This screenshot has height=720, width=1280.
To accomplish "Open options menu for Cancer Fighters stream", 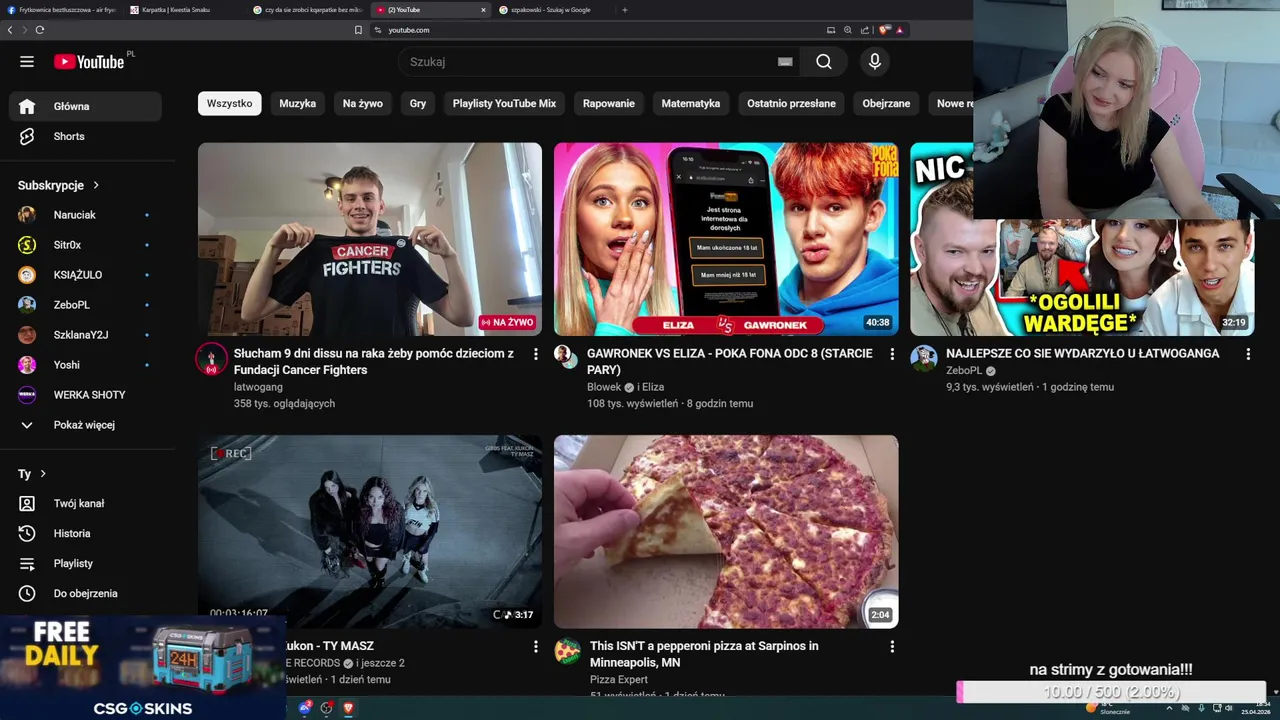I will coord(536,354).
